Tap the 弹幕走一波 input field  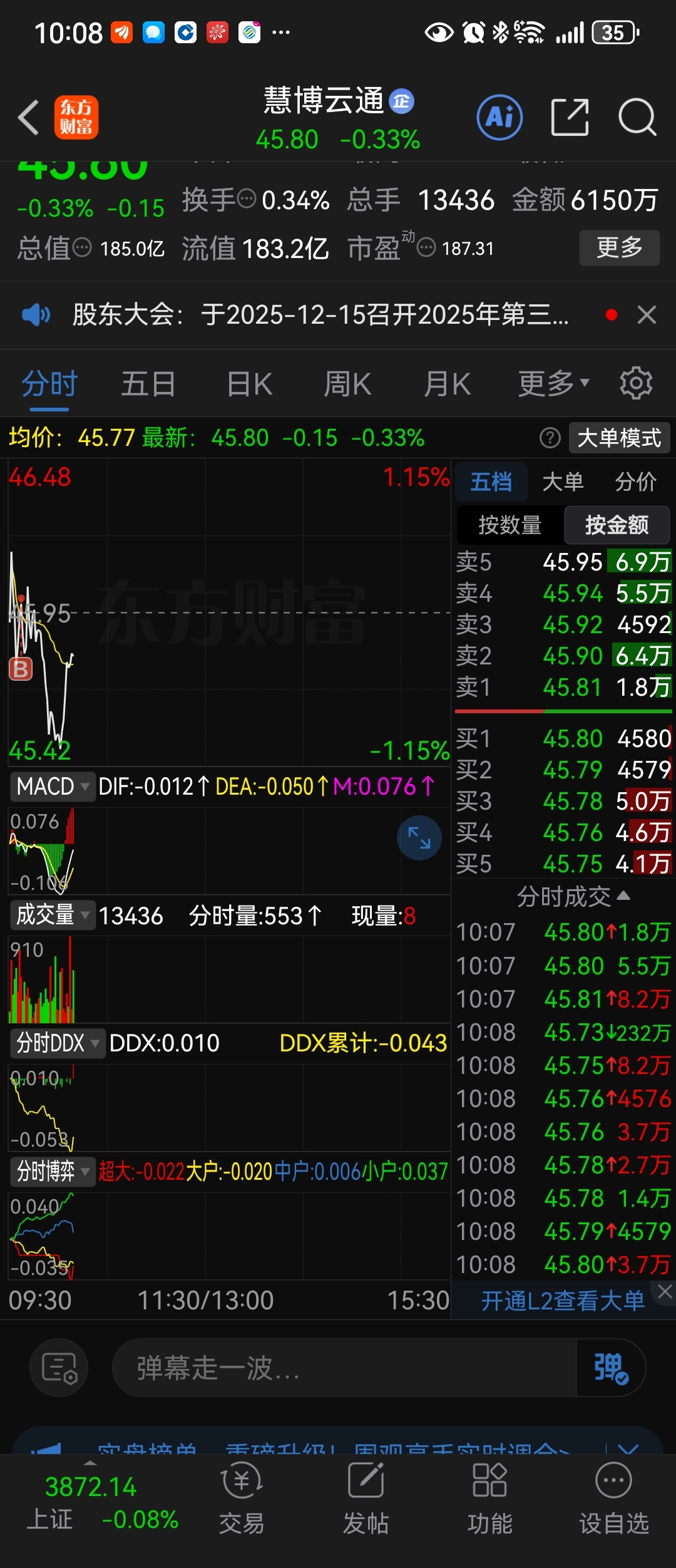pyautogui.click(x=344, y=1368)
